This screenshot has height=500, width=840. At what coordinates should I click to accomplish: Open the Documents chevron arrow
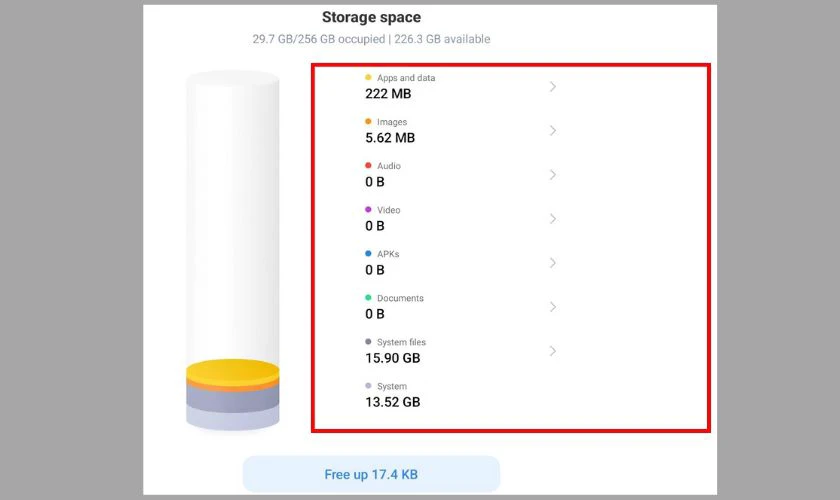553,306
